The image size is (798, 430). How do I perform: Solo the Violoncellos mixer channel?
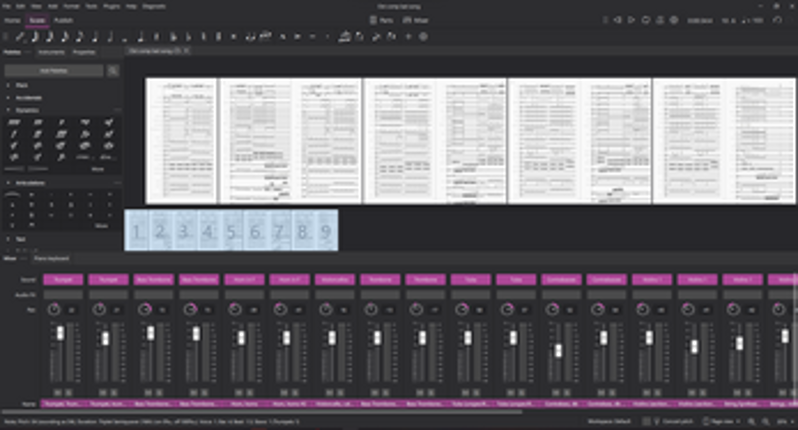(x=340, y=392)
